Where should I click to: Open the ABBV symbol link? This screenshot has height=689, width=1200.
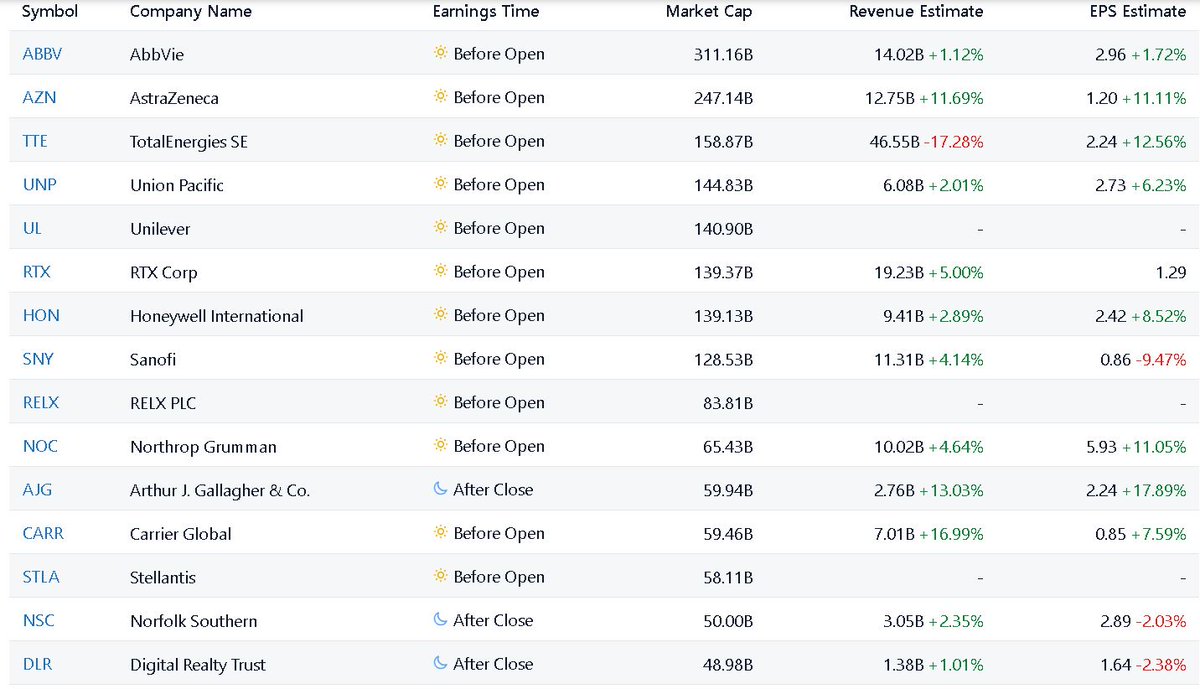coord(42,54)
